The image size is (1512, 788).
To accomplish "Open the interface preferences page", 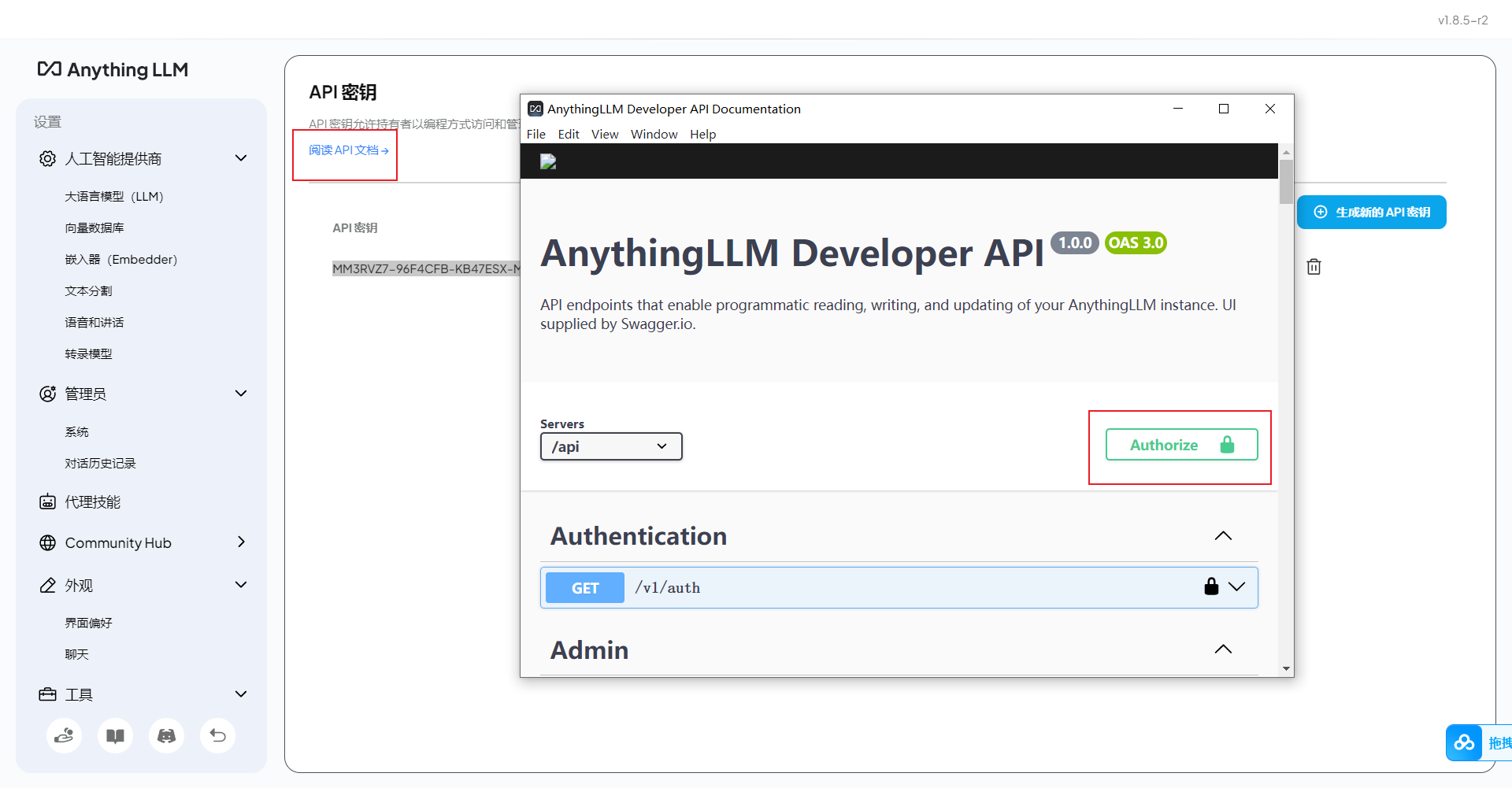I will point(88,623).
